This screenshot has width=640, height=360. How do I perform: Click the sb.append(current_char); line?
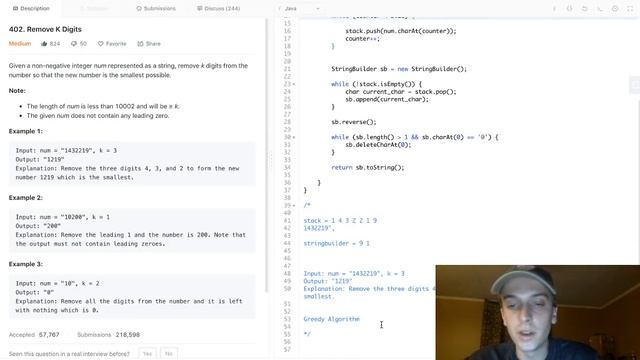387,99
